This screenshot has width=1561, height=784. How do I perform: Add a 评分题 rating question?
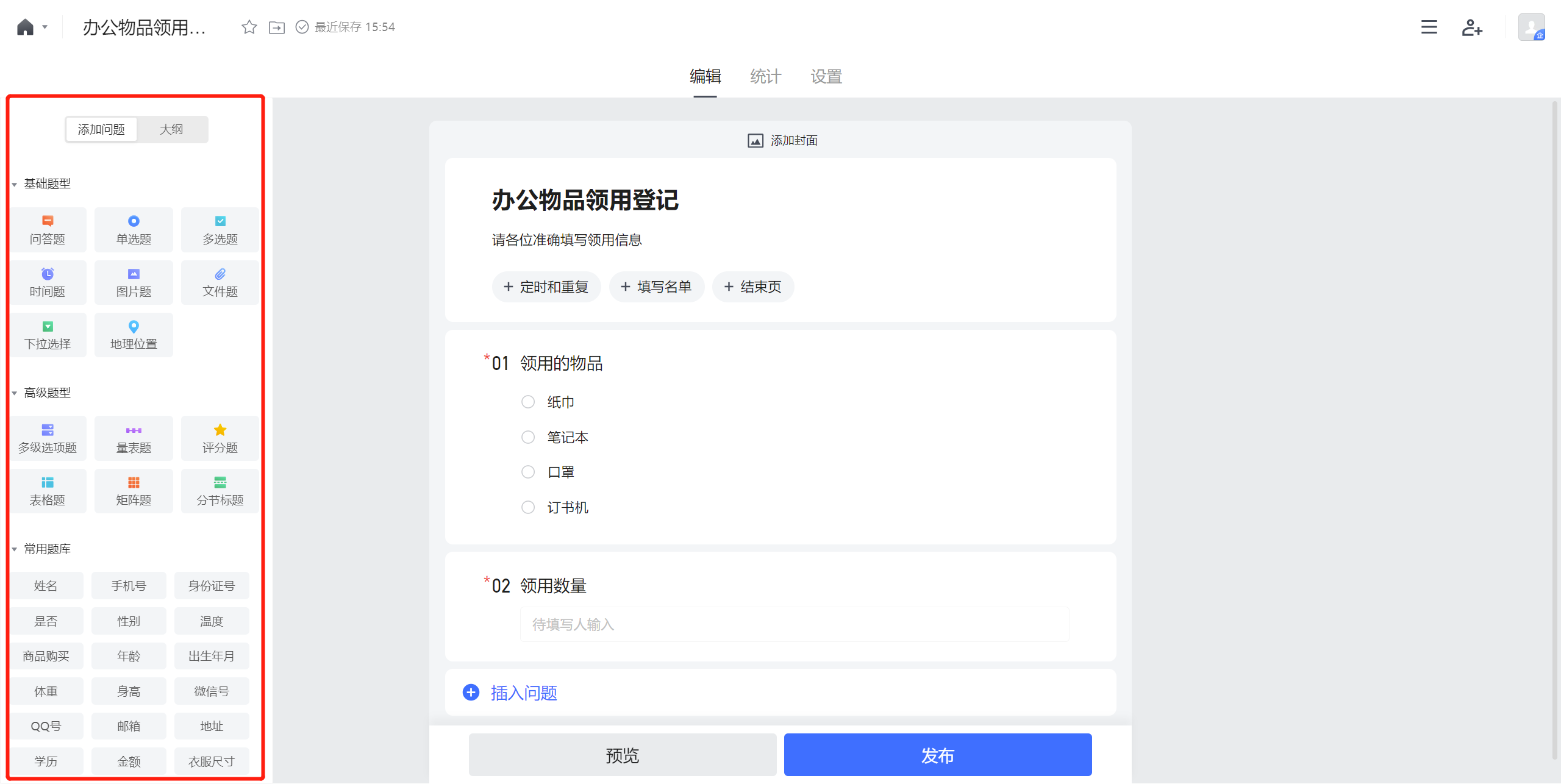pyautogui.click(x=220, y=438)
